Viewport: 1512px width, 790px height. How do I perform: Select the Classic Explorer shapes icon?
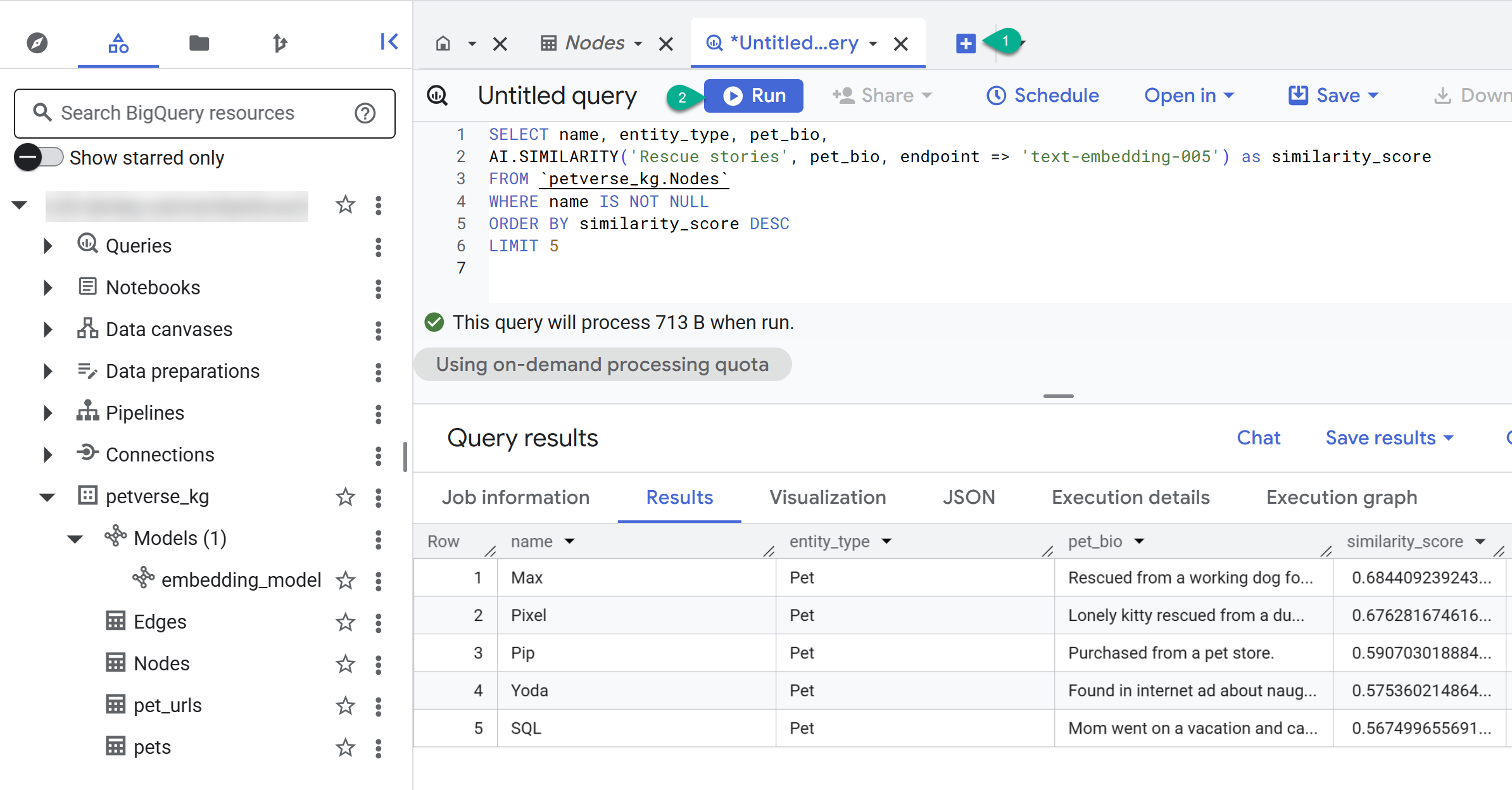[x=118, y=43]
